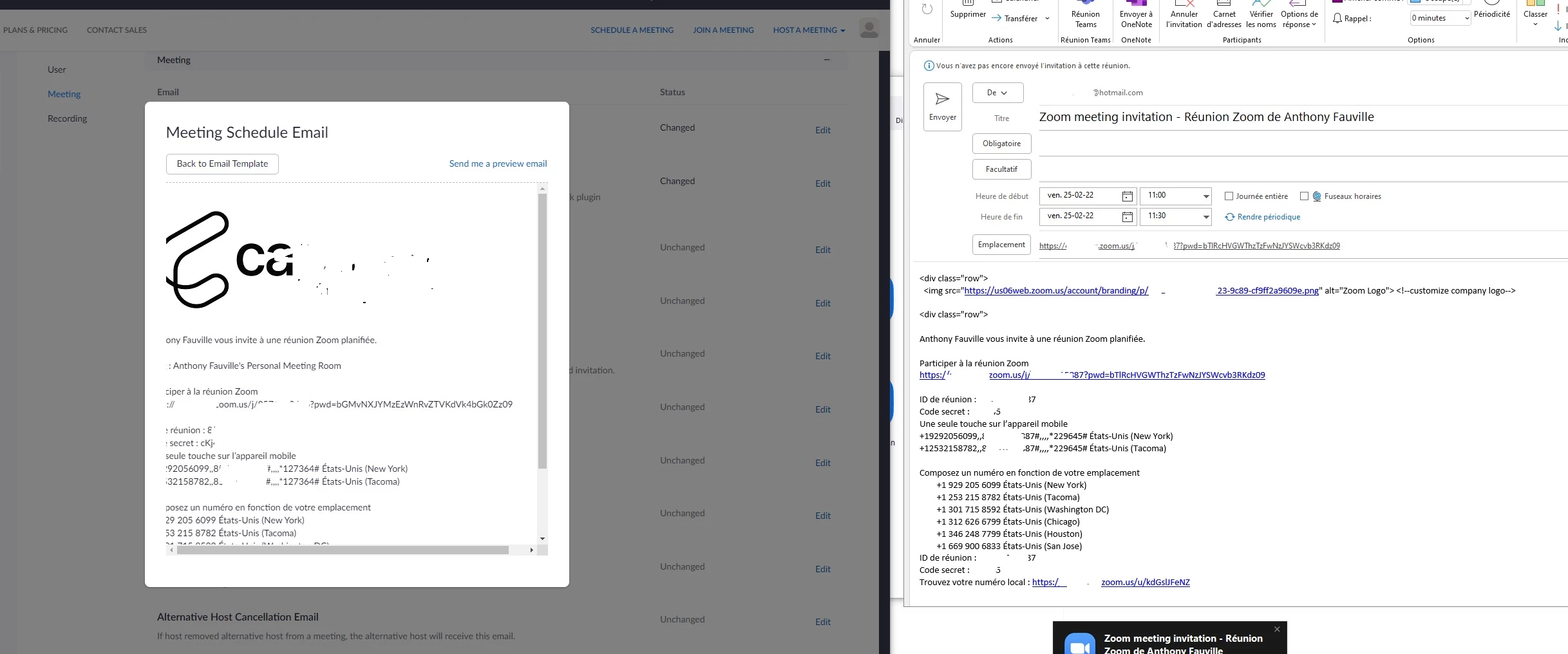Click the vertical scrollbar in the email preview
The height and width of the screenshot is (654, 1568).
coord(542,331)
